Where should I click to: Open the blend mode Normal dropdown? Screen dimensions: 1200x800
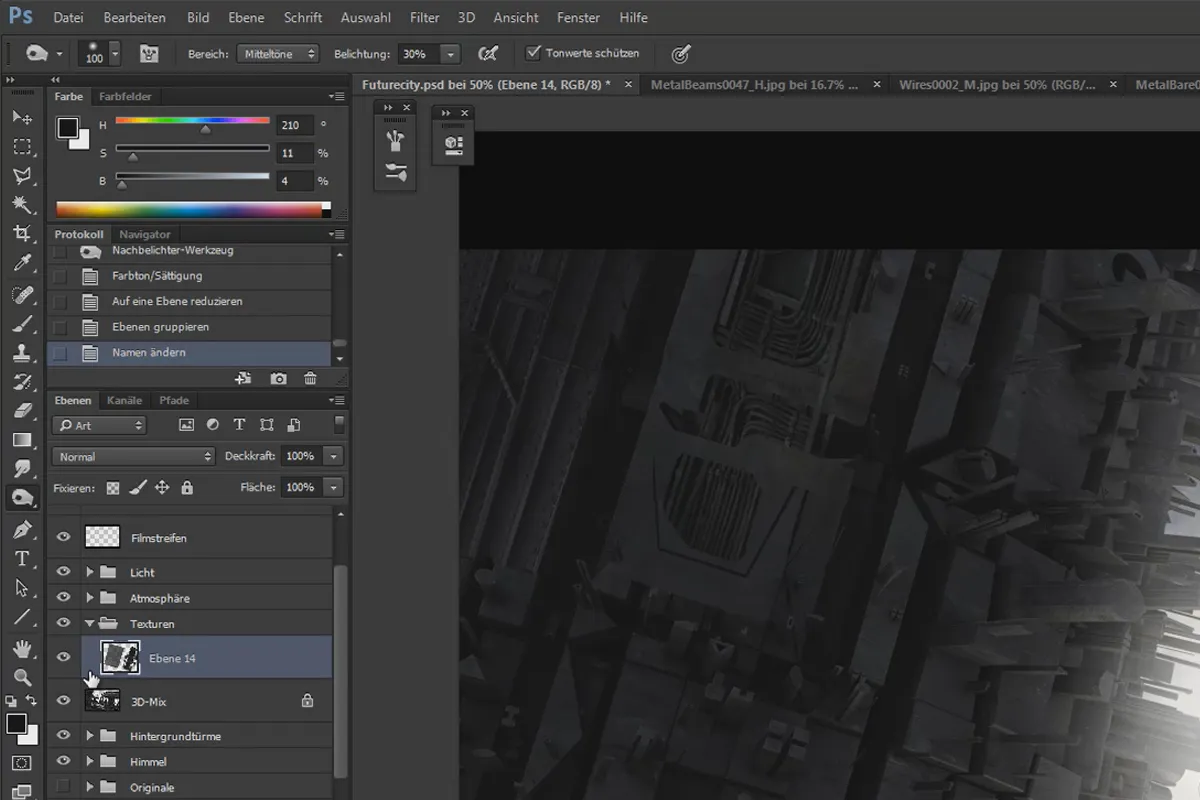point(133,456)
